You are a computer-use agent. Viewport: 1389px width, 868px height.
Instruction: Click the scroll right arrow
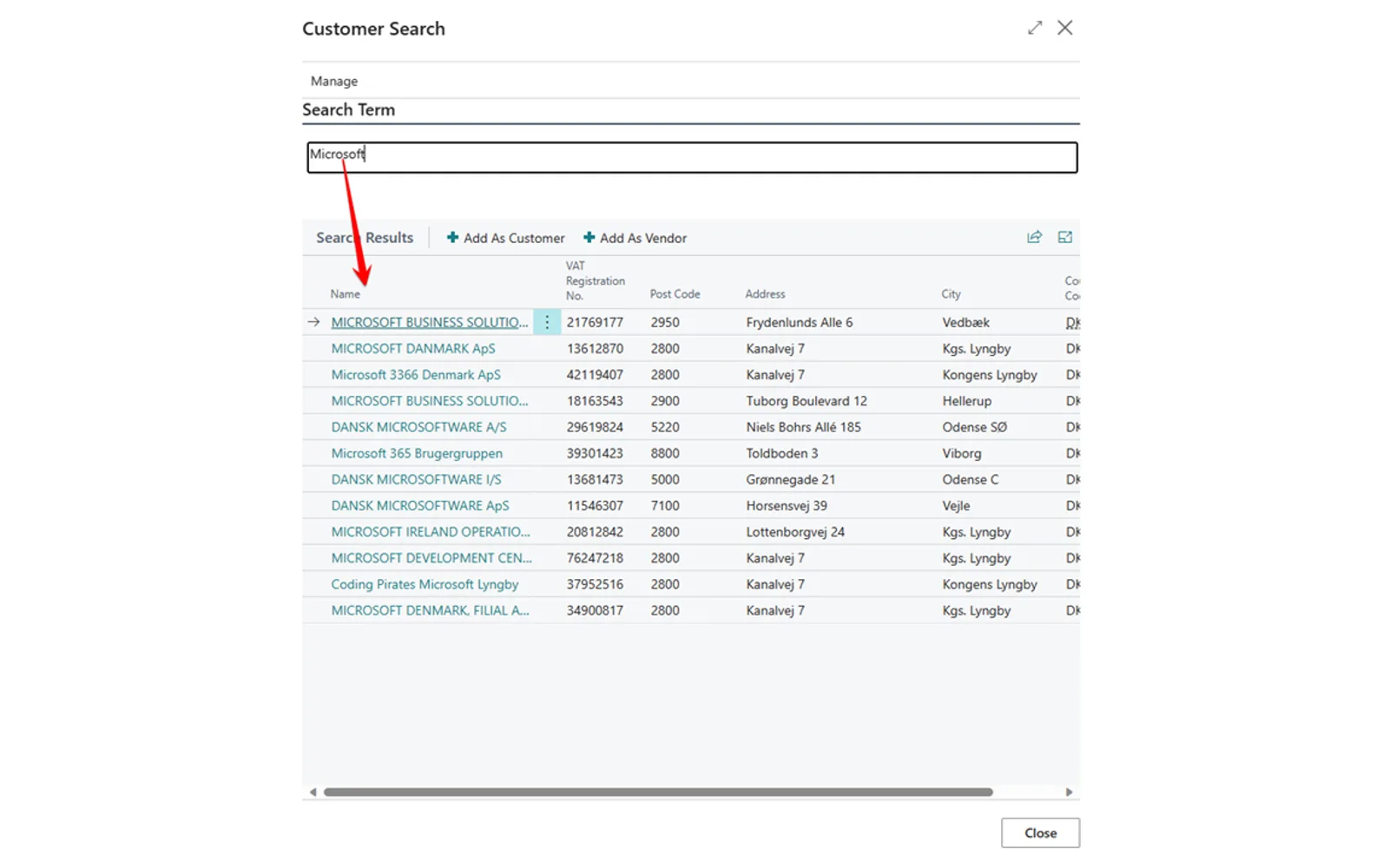1069,792
